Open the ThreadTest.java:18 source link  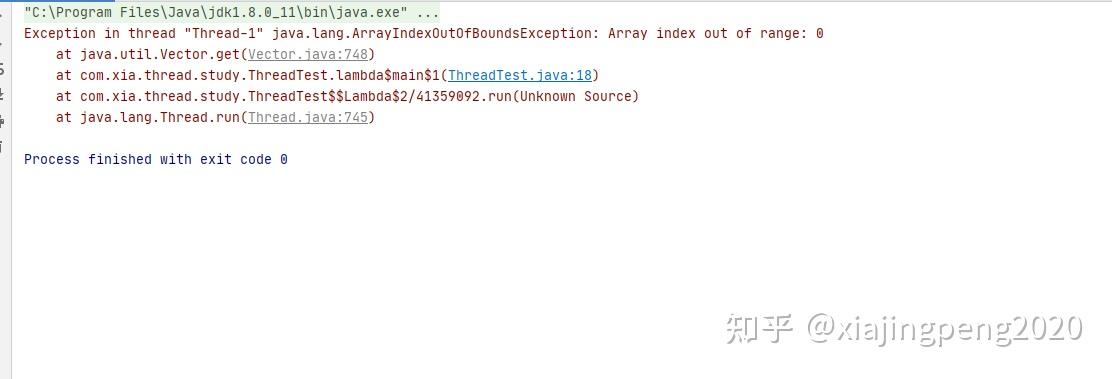click(520, 75)
